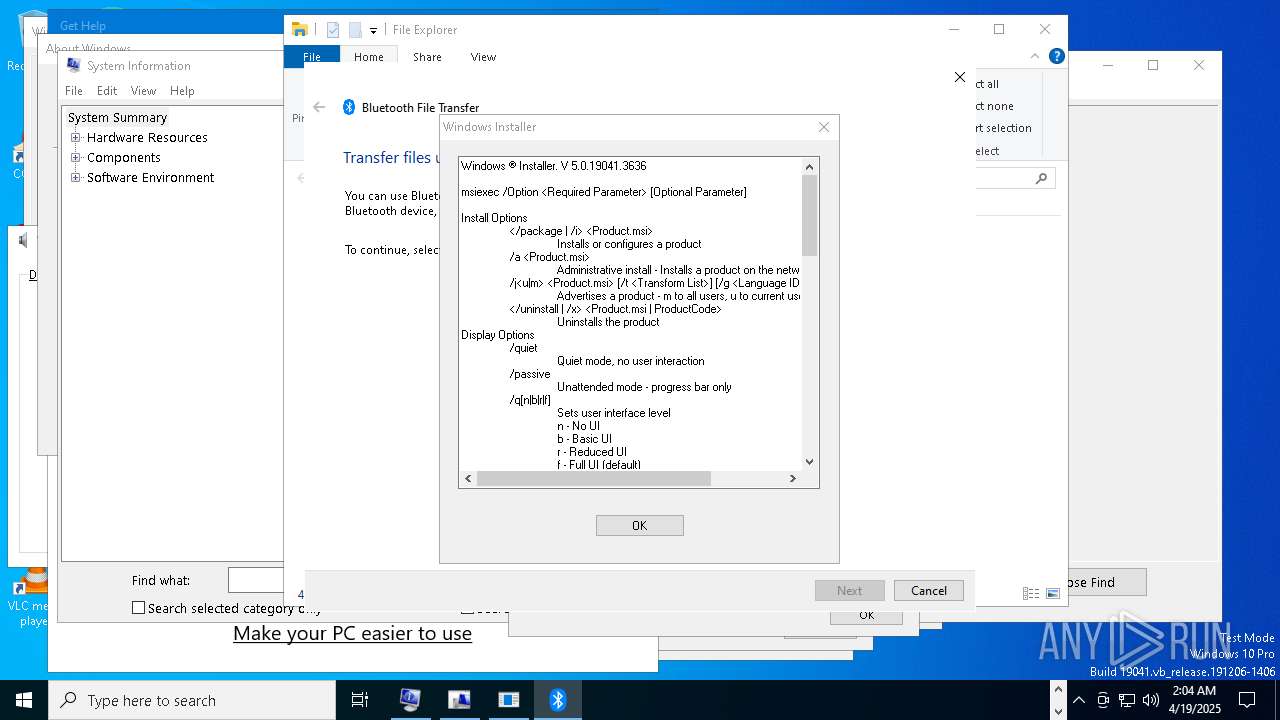Click the Properties quick access toolbar icon

click(333, 30)
